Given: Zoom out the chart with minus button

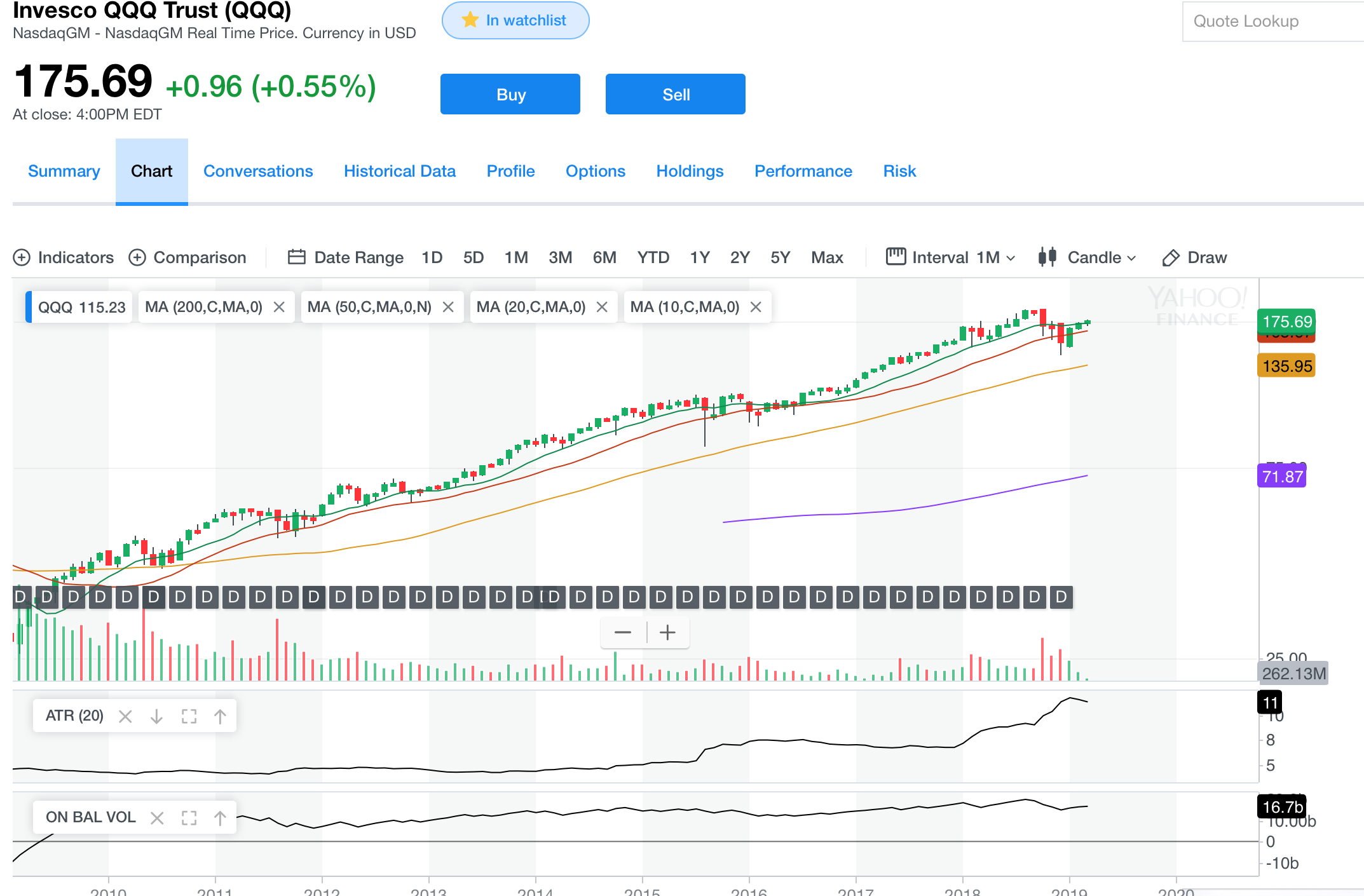Looking at the screenshot, I should pos(623,632).
